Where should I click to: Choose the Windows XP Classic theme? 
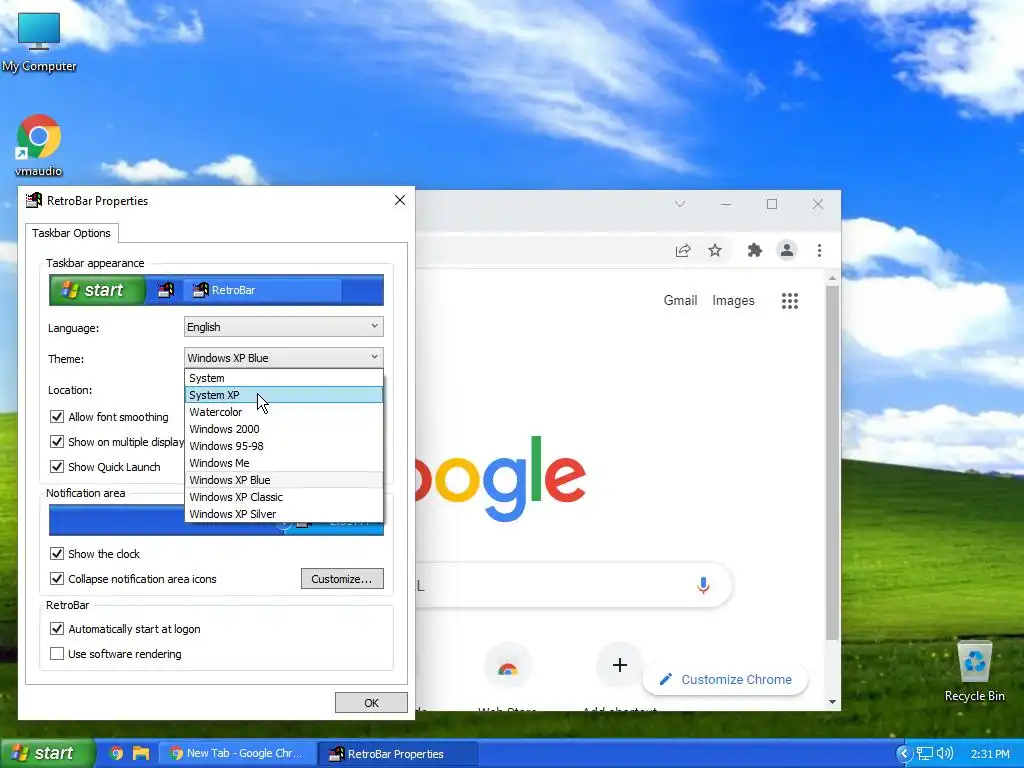click(283, 497)
